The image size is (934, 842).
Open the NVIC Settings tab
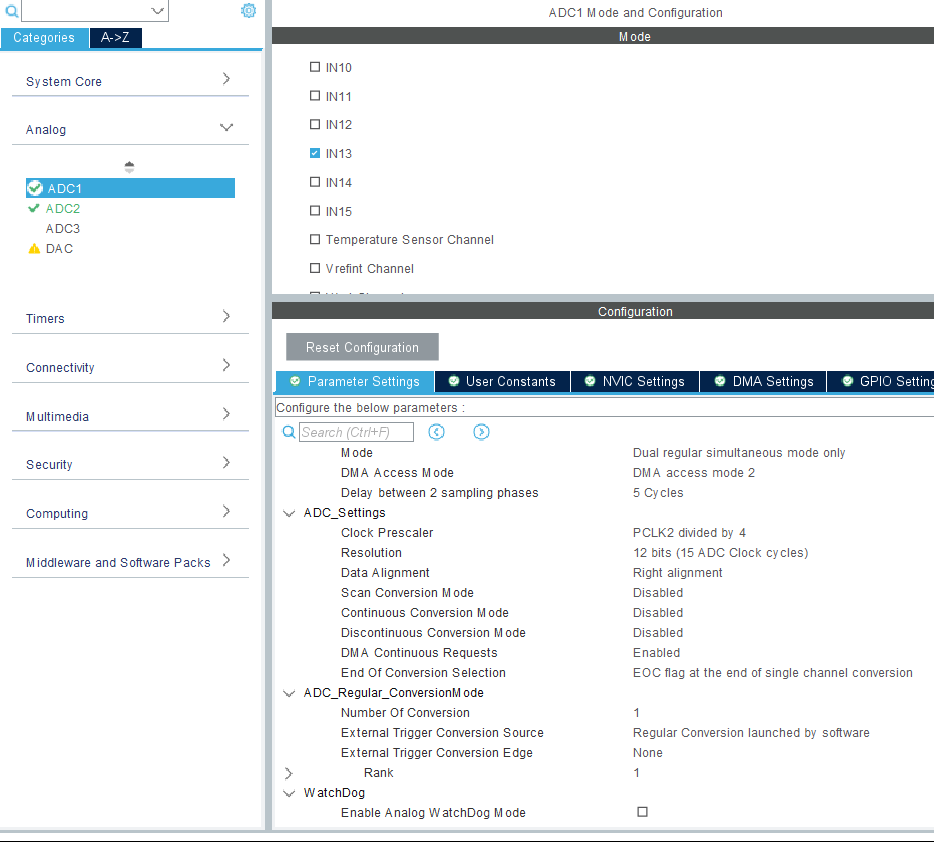click(635, 382)
